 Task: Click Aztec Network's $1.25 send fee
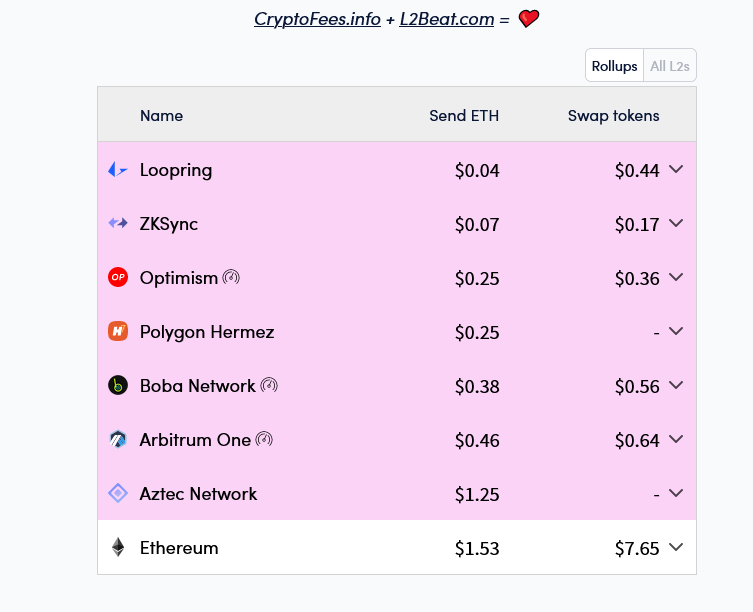477,494
